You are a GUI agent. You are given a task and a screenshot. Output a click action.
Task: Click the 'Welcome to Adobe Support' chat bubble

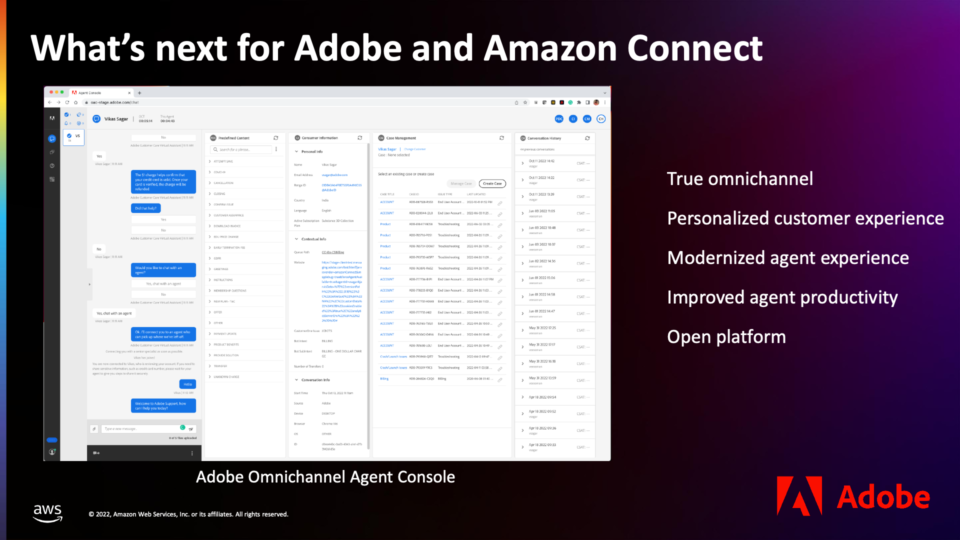tap(163, 405)
